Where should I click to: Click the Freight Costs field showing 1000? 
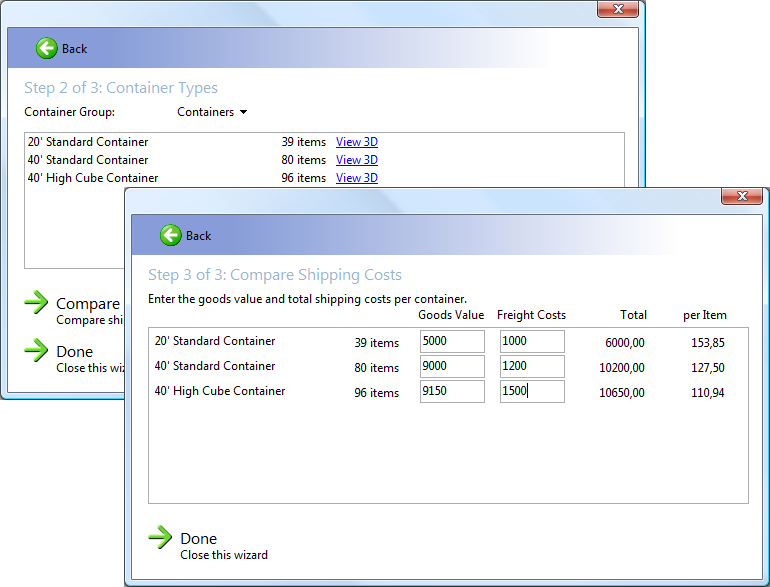(532, 341)
